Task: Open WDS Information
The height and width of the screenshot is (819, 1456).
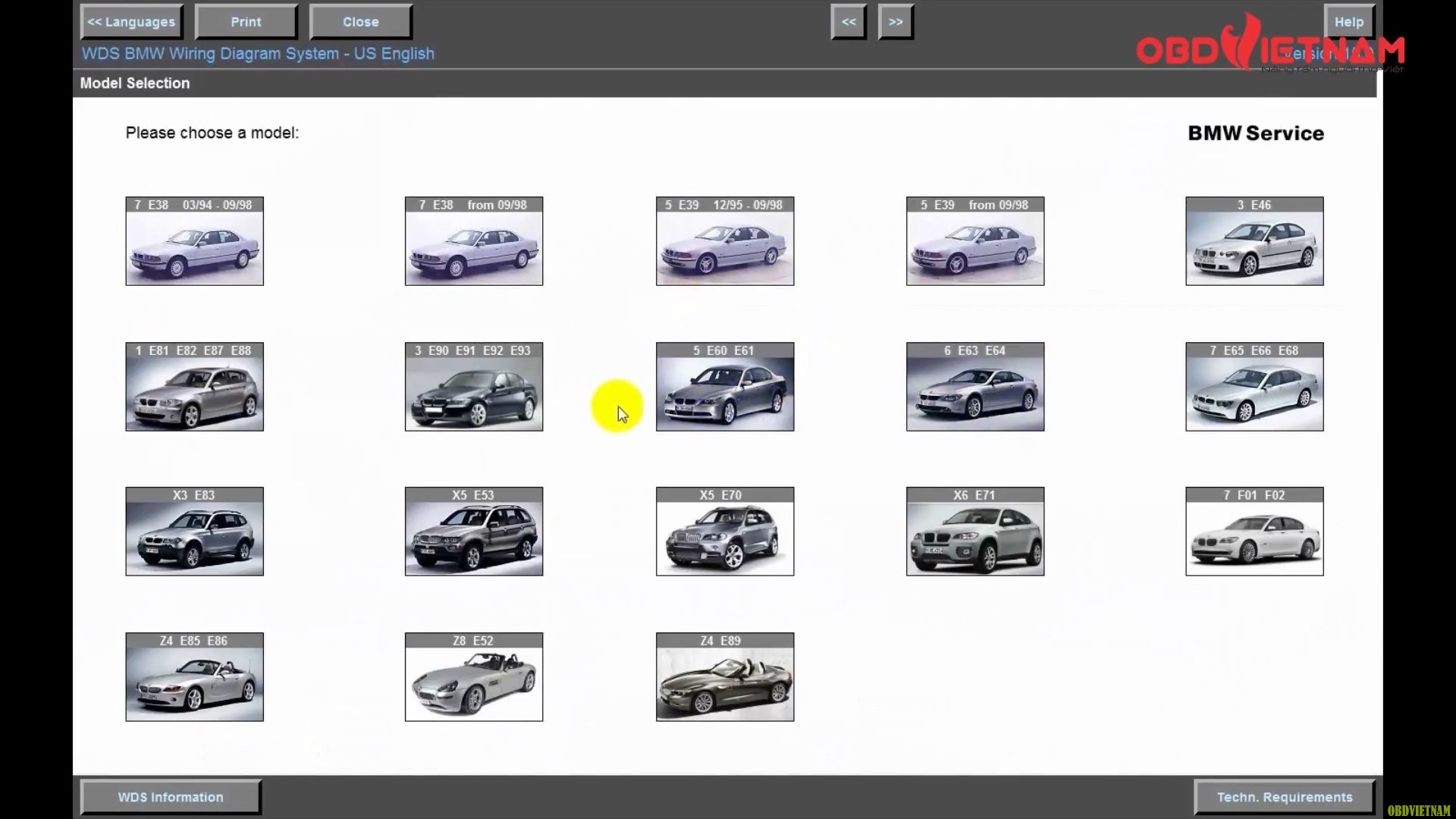Action: [171, 797]
